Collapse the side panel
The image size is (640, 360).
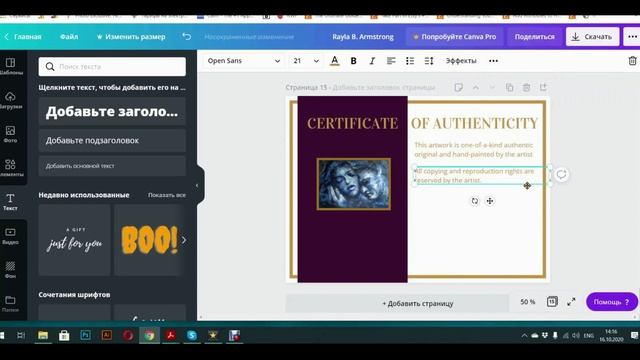pyautogui.click(x=197, y=185)
